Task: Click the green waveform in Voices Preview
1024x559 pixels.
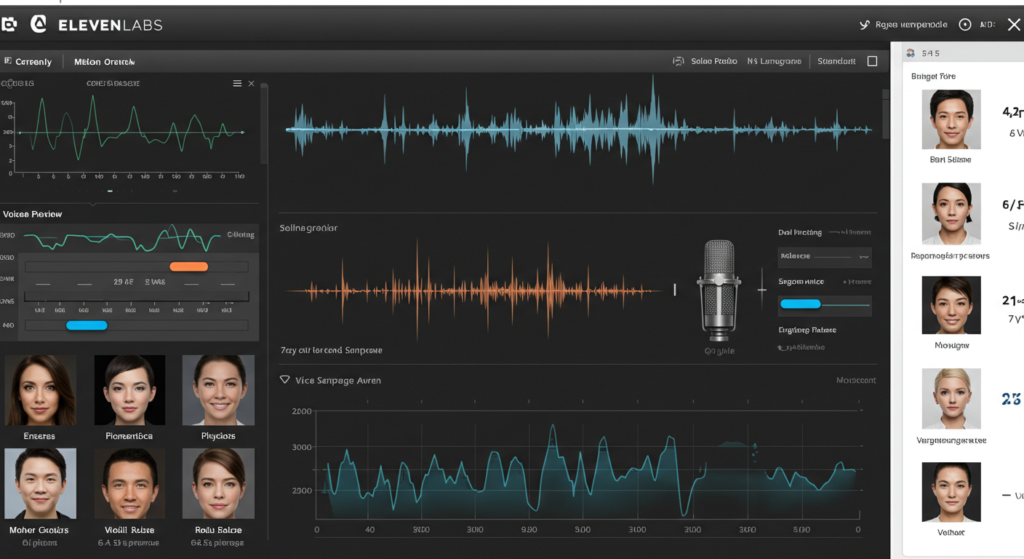Action: [122, 238]
